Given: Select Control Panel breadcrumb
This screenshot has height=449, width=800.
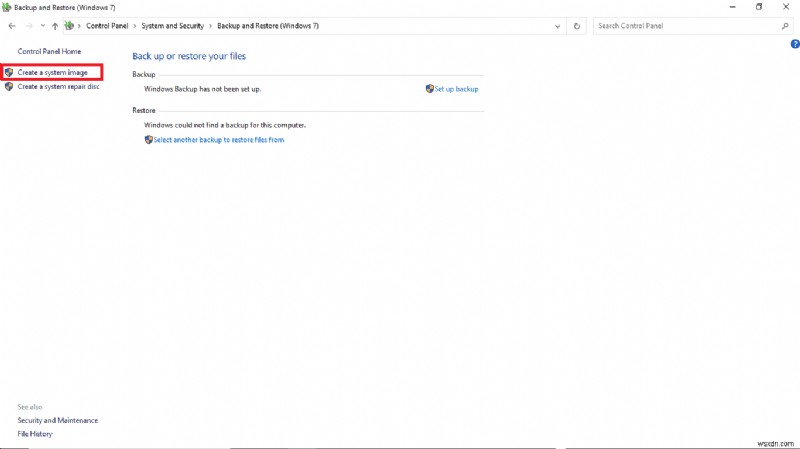Looking at the screenshot, I should click(x=107, y=26).
